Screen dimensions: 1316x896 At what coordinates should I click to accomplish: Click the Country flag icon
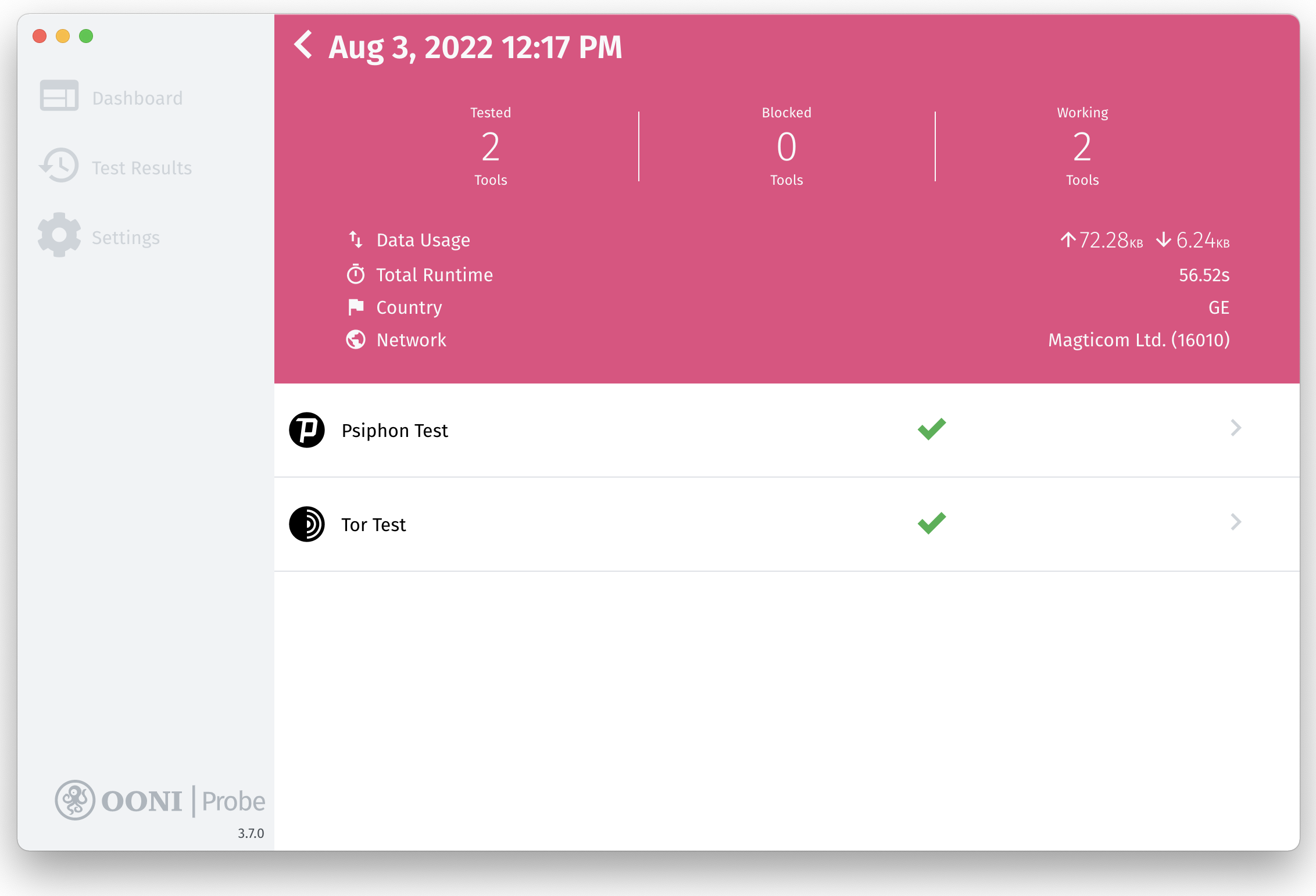tap(356, 307)
